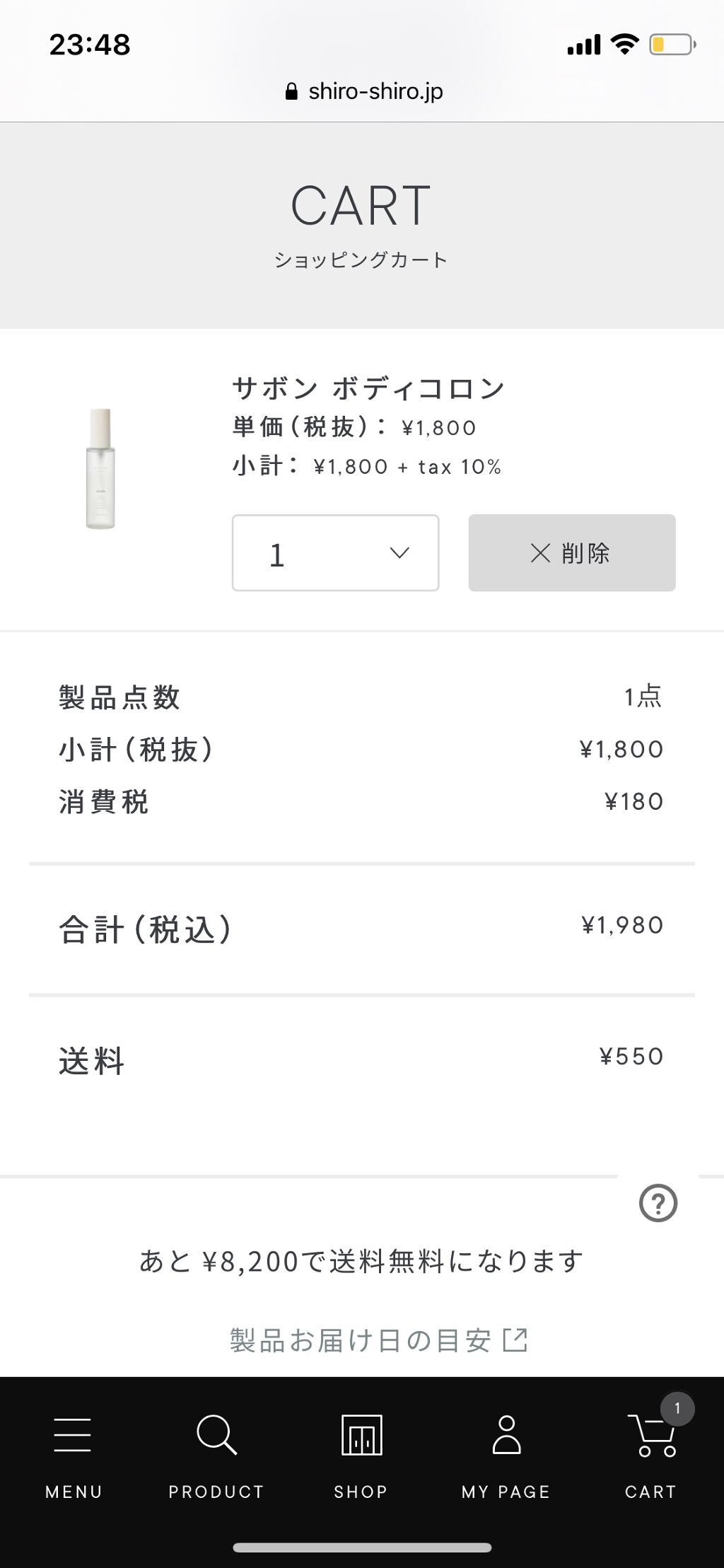Viewport: 724px width, 1568px height.
Task: Go to MY PAGE person icon
Action: pos(506,1434)
